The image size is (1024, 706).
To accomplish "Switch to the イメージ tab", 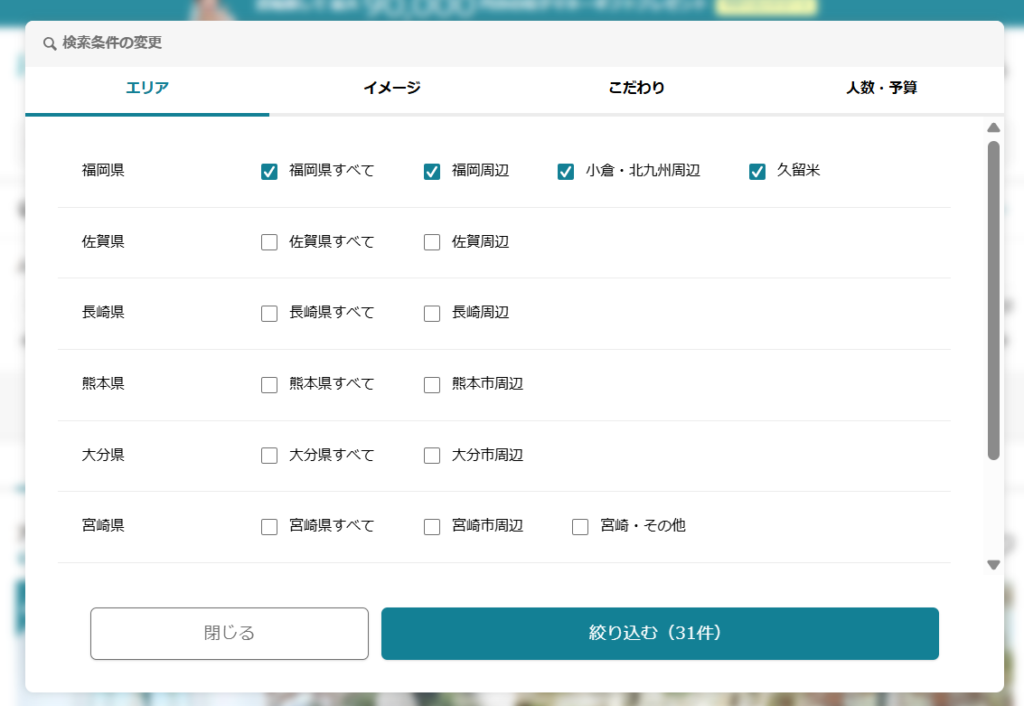I will click(x=391, y=88).
